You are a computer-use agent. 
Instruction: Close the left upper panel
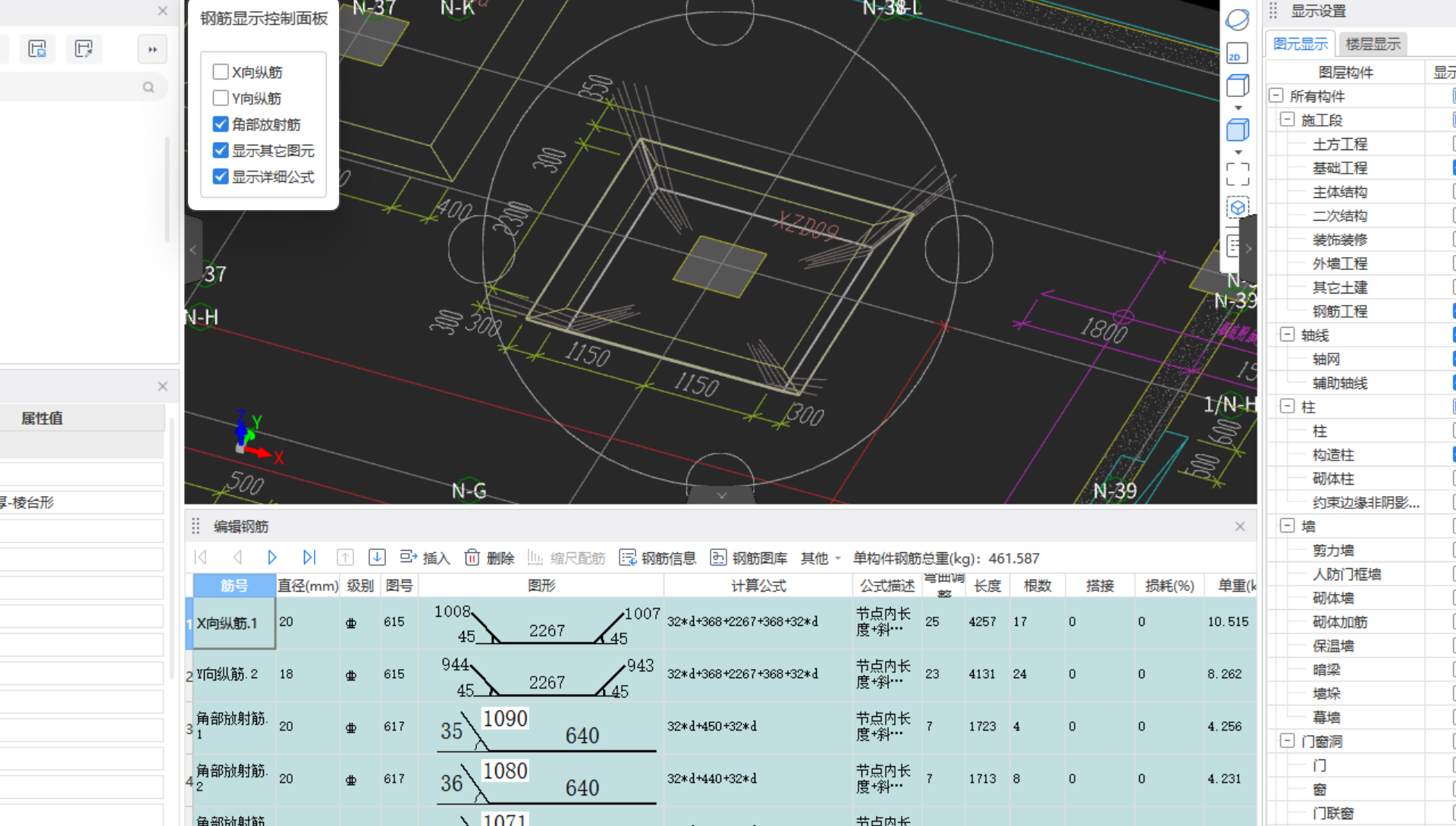coord(162,11)
